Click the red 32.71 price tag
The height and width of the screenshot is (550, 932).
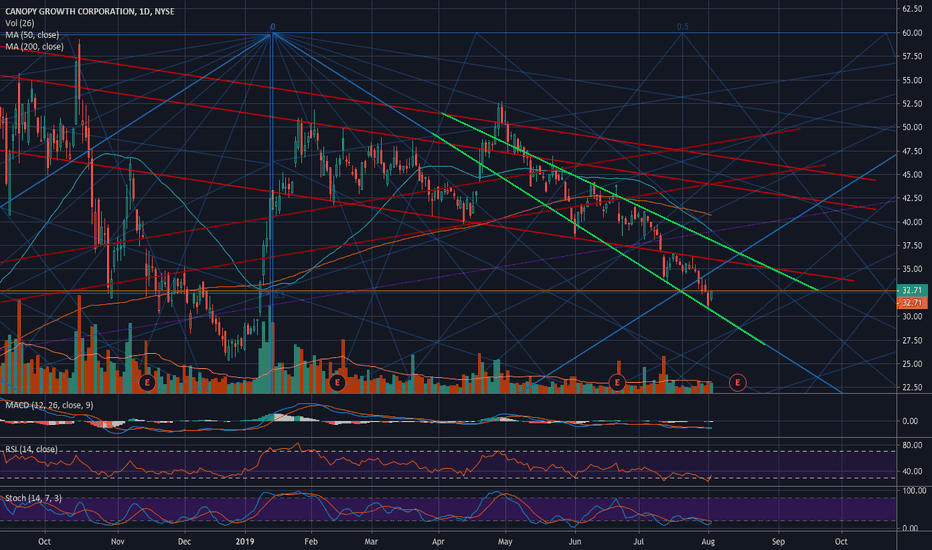(911, 303)
